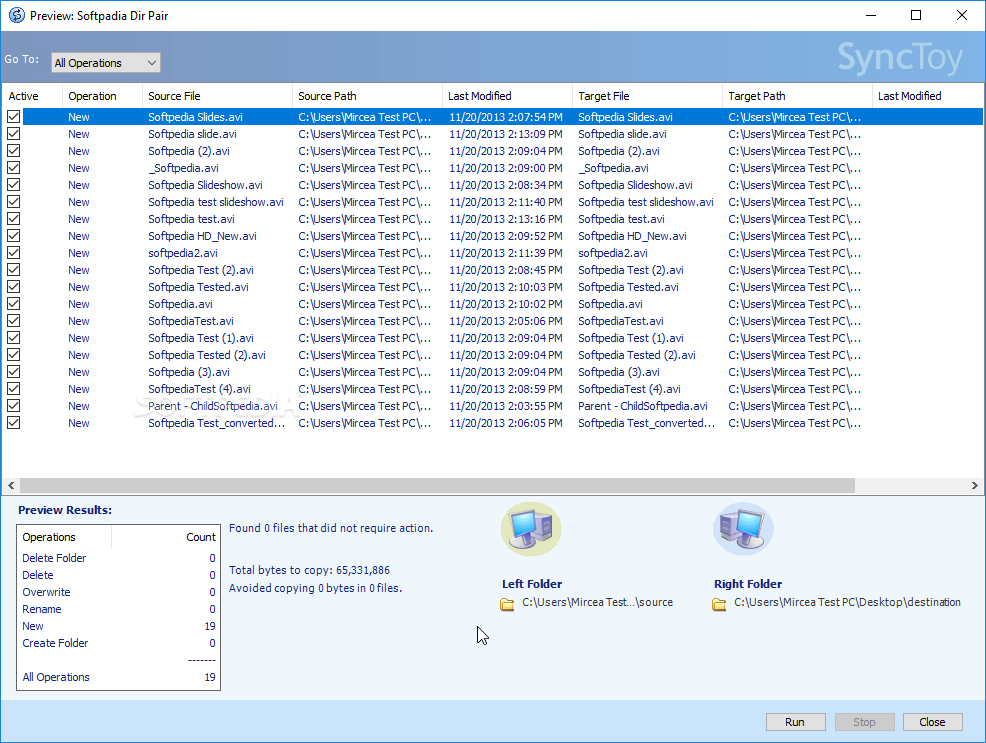Untick Parent - ChildSoftpedia.avi checkbox
Image resolution: width=986 pixels, height=743 pixels.
[13, 406]
